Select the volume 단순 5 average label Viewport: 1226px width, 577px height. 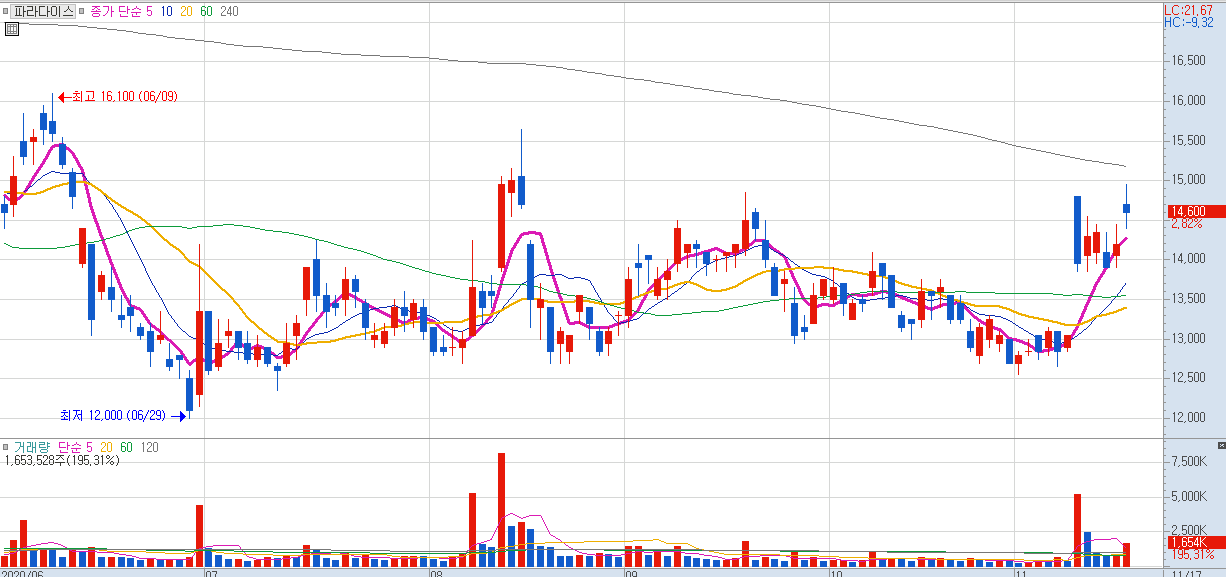point(77,447)
